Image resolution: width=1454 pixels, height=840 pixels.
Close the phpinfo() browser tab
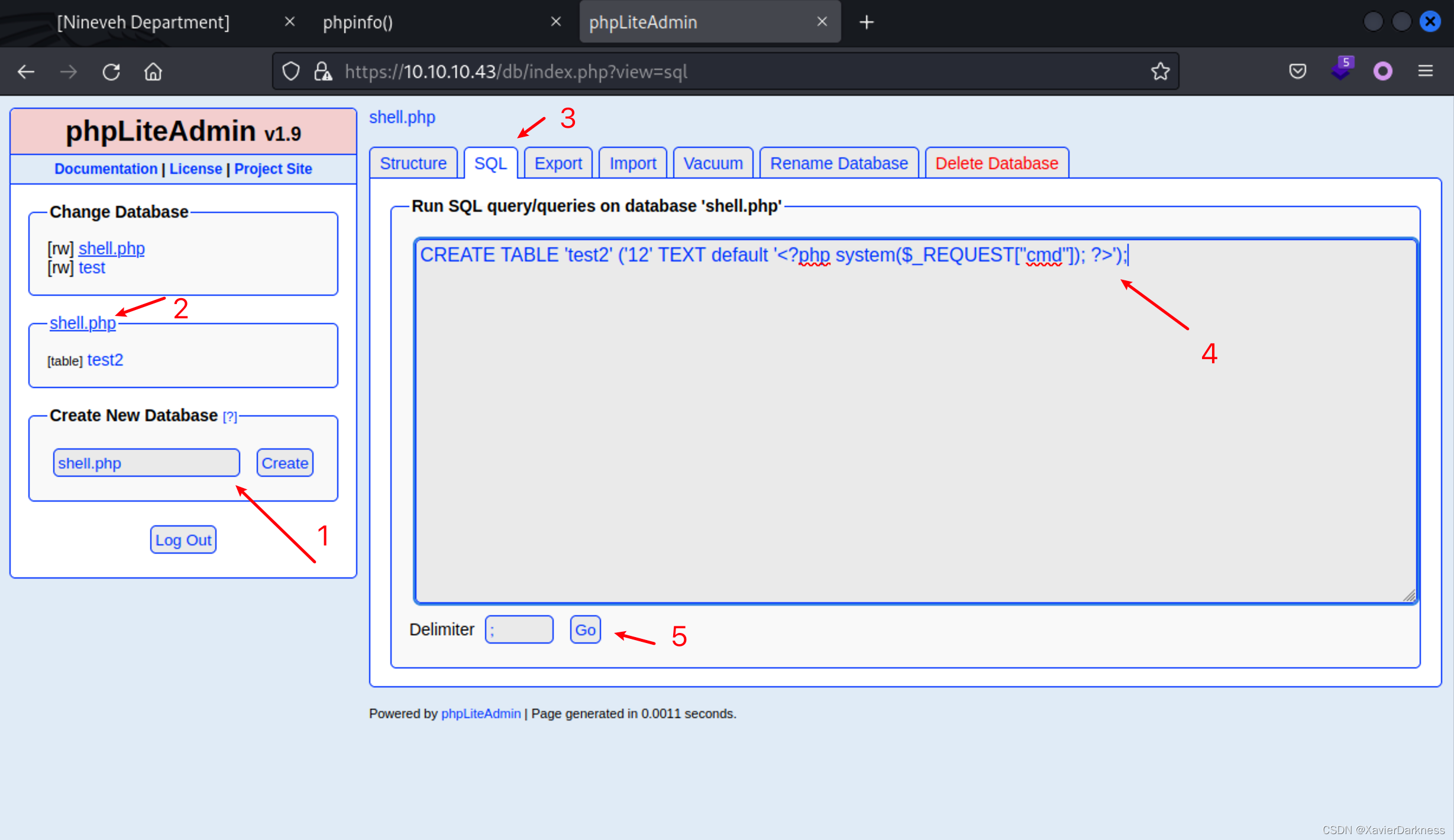pyautogui.click(x=555, y=22)
